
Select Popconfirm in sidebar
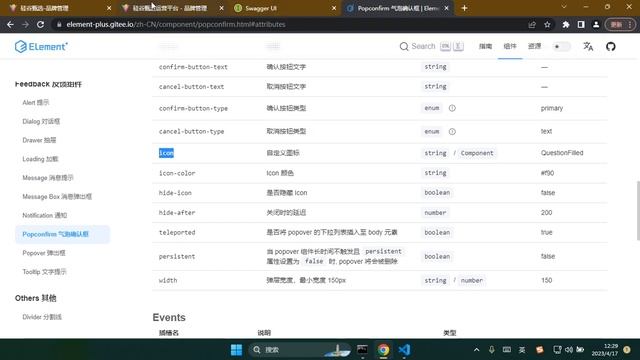tap(62, 234)
